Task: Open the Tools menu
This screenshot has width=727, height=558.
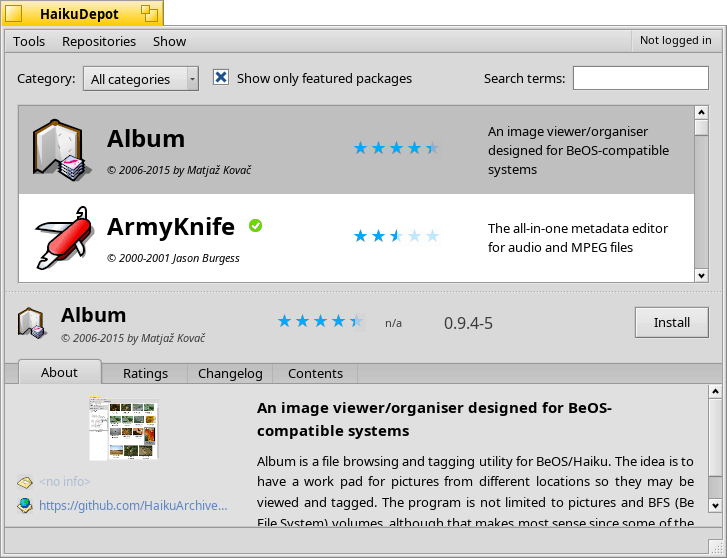Action: coord(29,41)
